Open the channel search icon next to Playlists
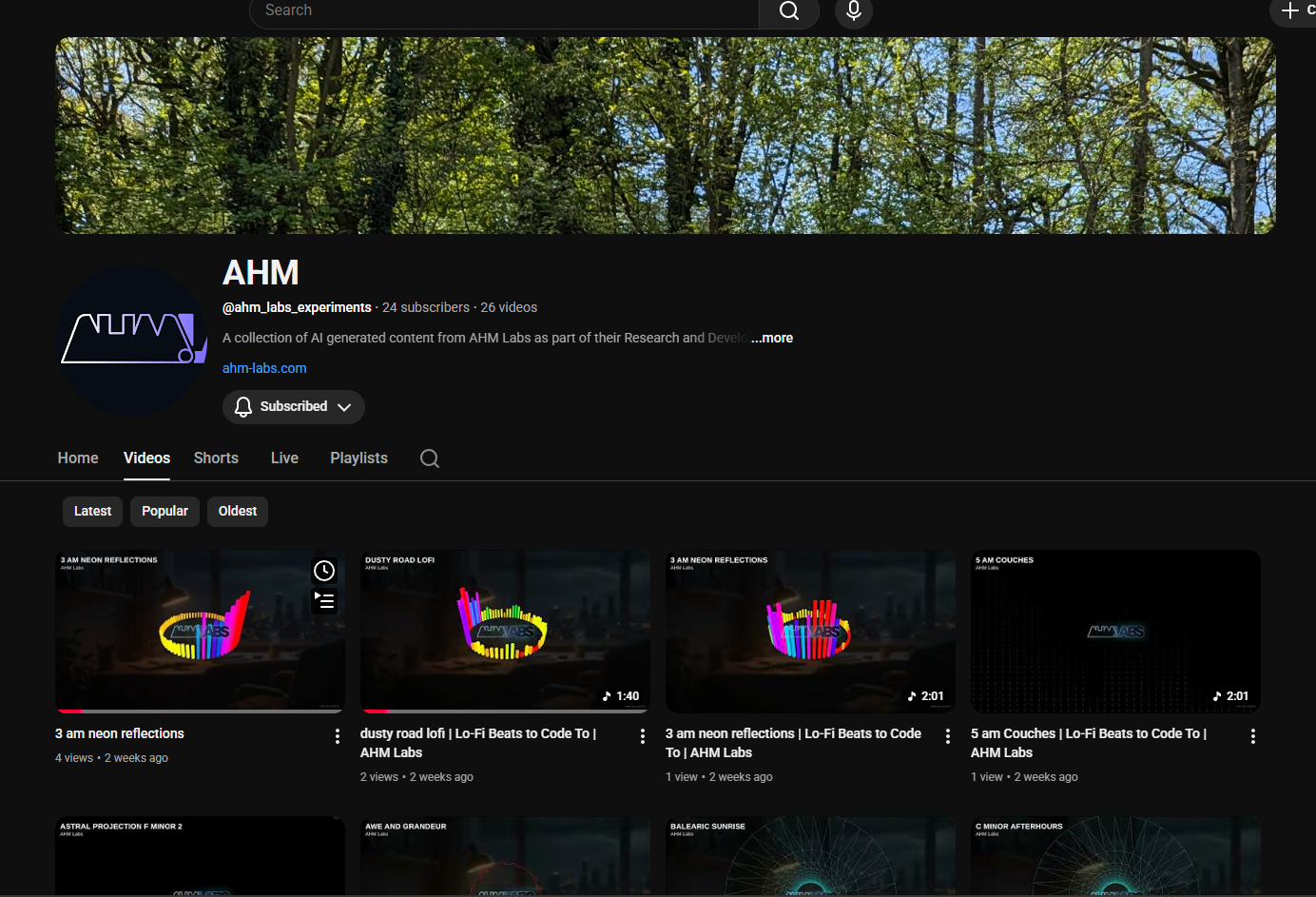Viewport: 1316px width, 897px height. (x=429, y=458)
